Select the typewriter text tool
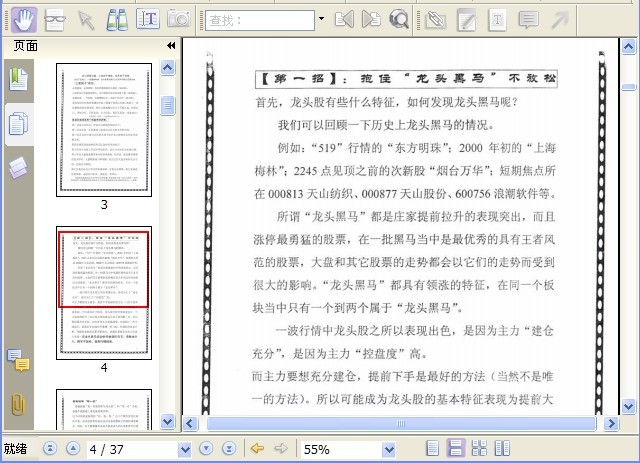The height and width of the screenshot is (463, 640). tap(498, 20)
